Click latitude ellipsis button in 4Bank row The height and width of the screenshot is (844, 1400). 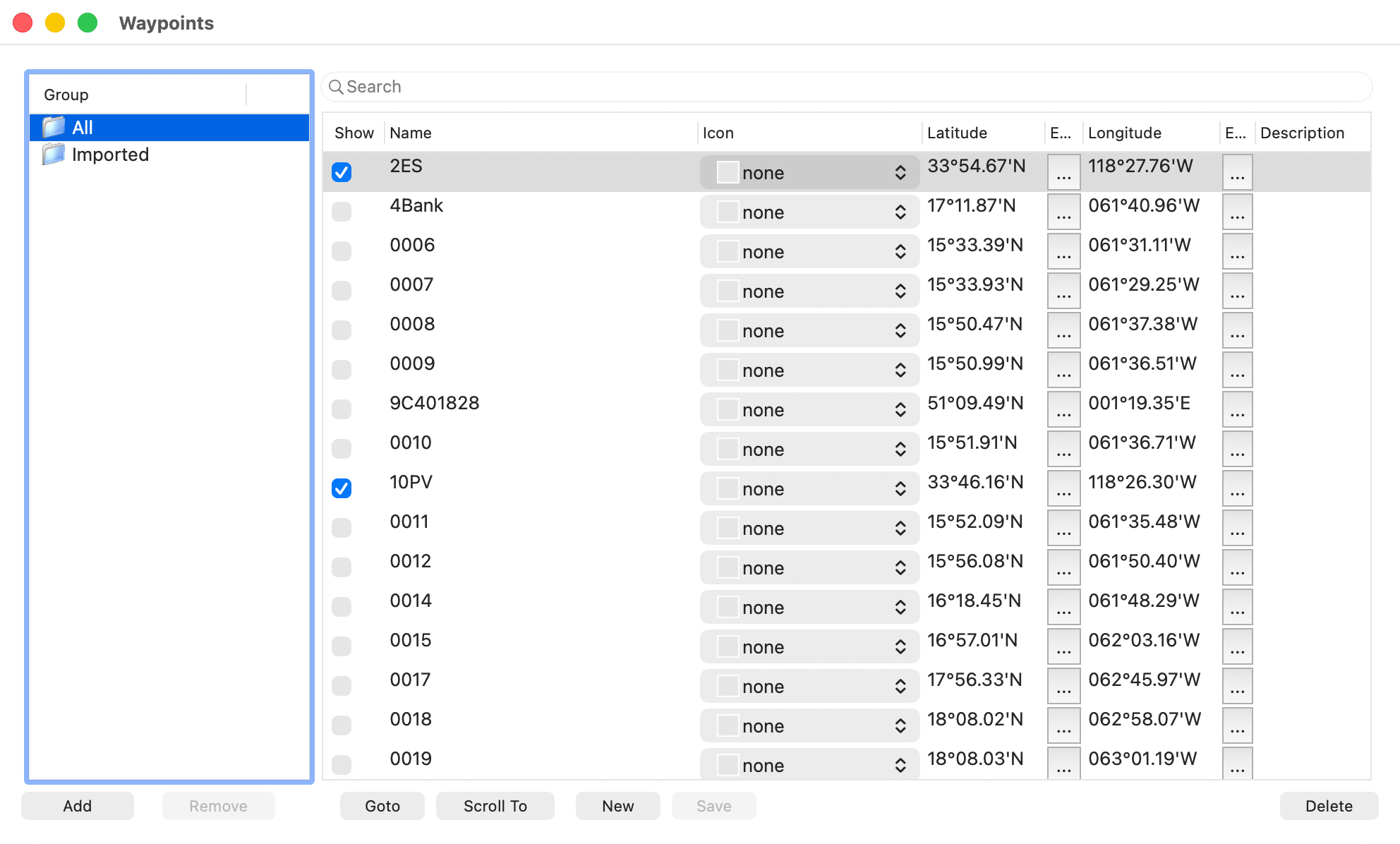1064,212
